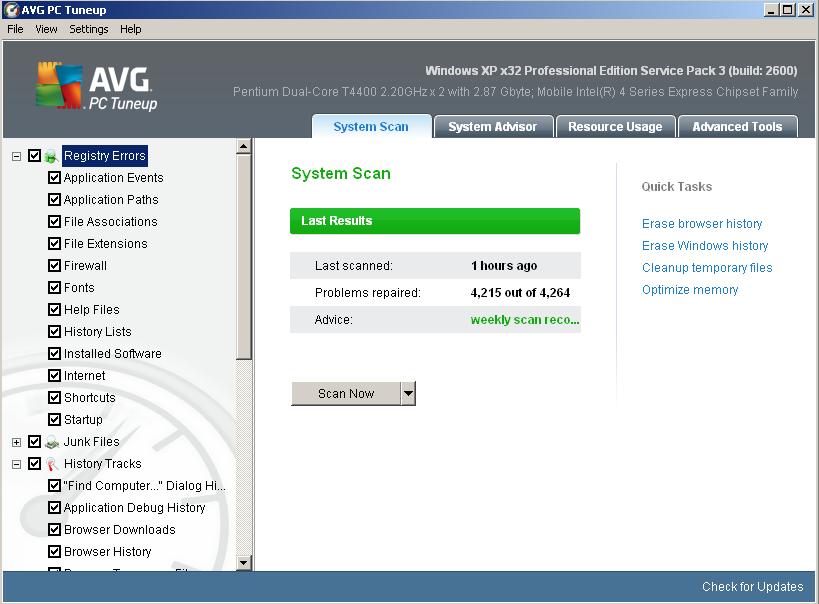Uncheck the Help Files checkbox
The width and height of the screenshot is (819, 604).
tap(54, 309)
